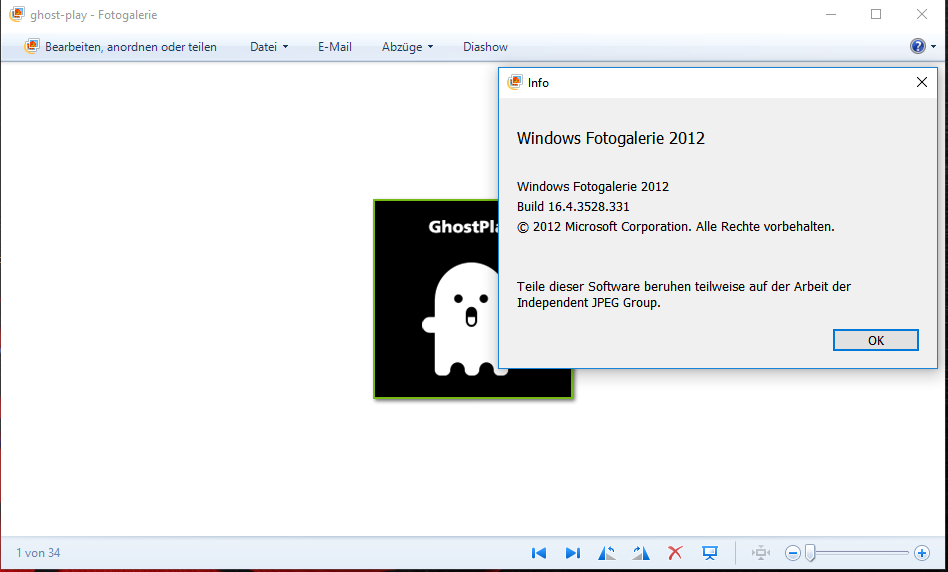This screenshot has height=572, width=948.
Task: Close the Info dialog with X
Action: tap(921, 82)
